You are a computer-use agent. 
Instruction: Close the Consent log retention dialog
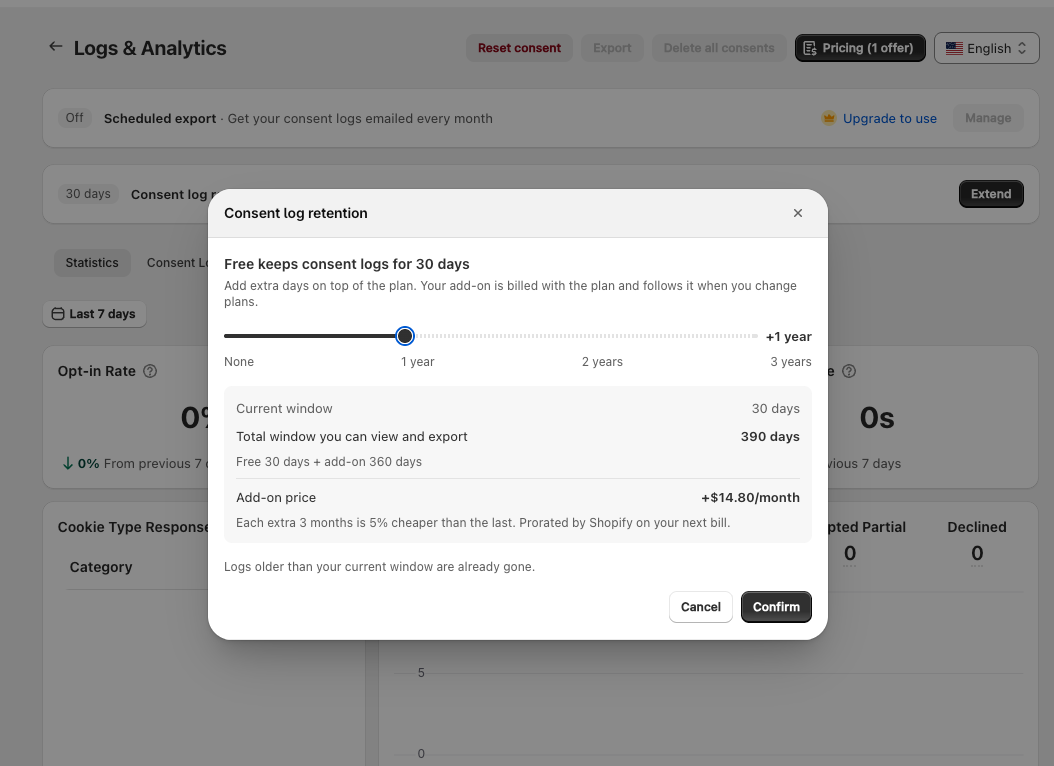(x=797, y=213)
